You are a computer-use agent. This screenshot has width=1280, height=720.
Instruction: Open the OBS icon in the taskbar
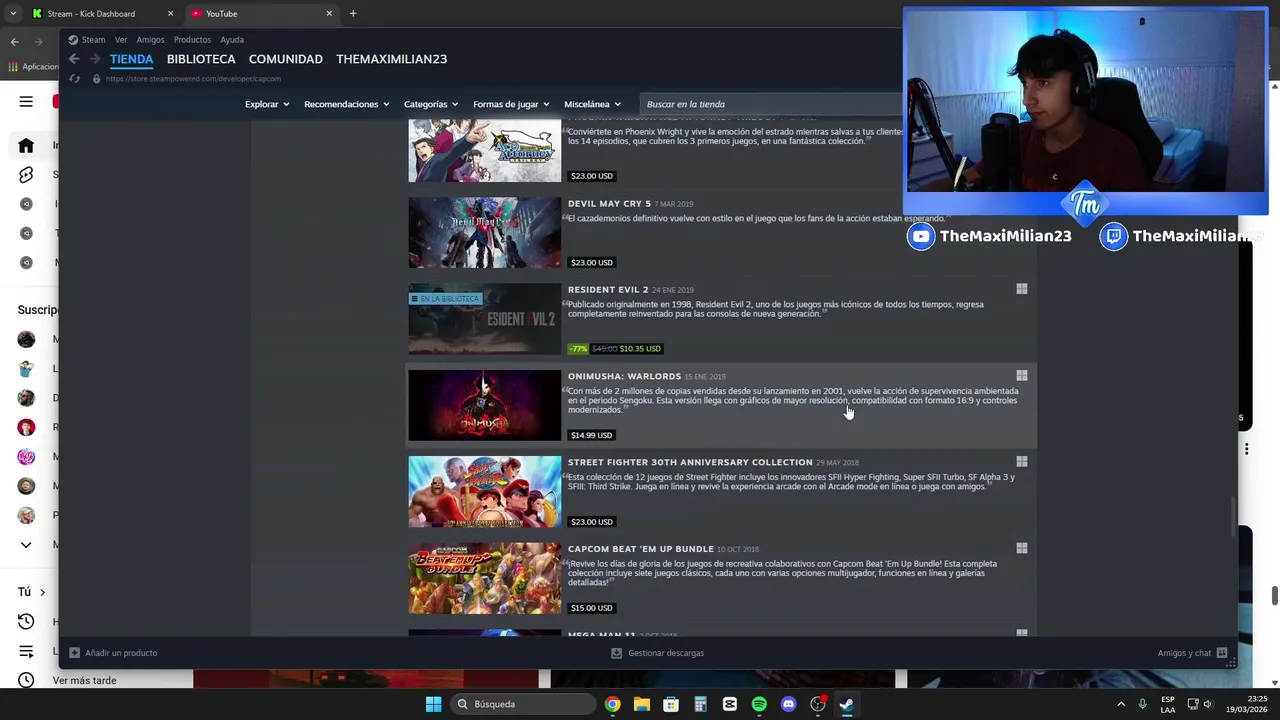[818, 704]
